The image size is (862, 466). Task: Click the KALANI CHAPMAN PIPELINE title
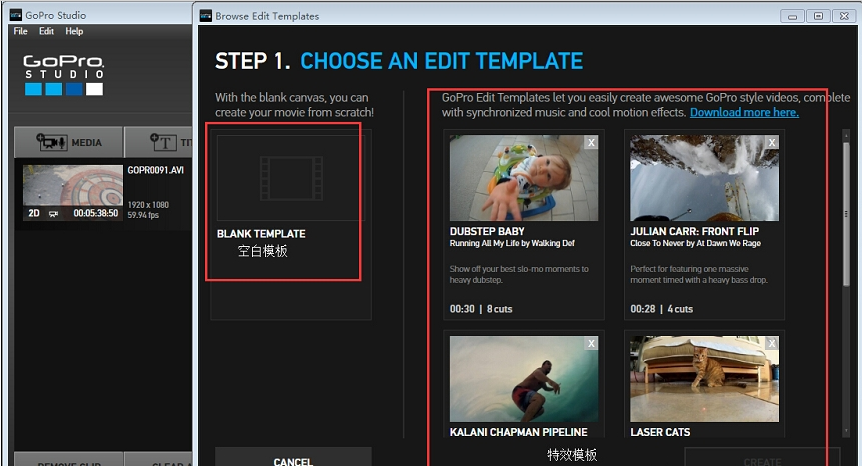[518, 432]
